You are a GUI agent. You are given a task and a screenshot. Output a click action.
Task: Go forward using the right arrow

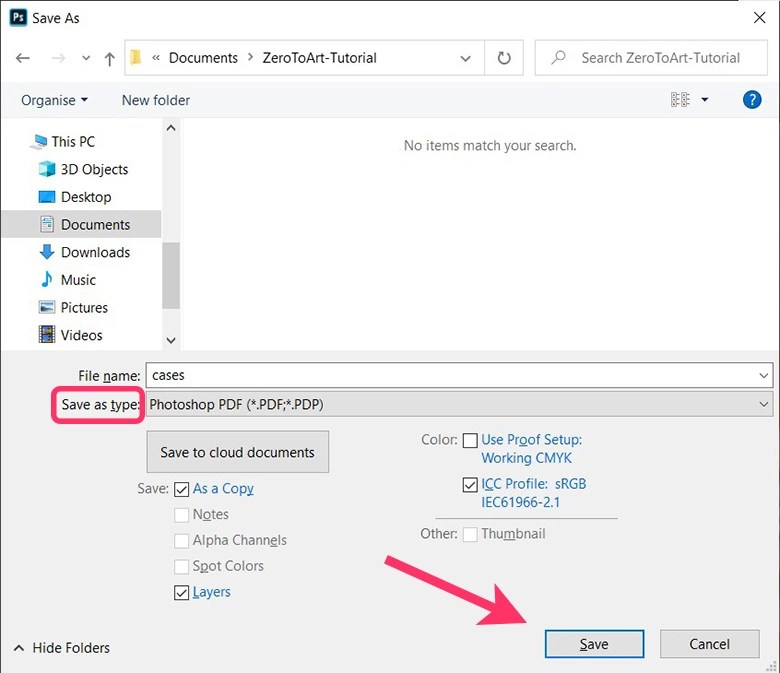(x=58, y=58)
